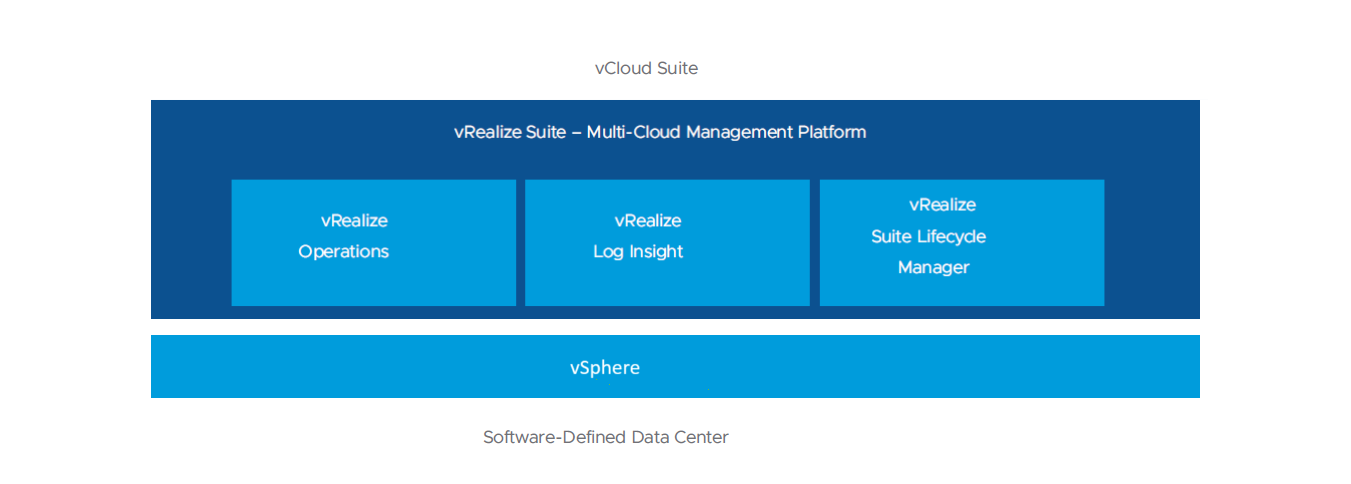Click the vRealize Log Insight box
The width and height of the screenshot is (1351, 484).
[x=667, y=242]
